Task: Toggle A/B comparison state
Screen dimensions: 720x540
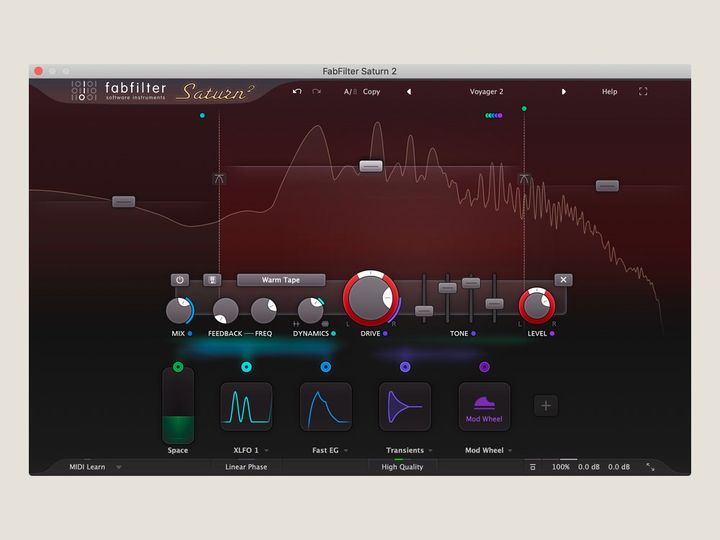Action: coord(350,91)
